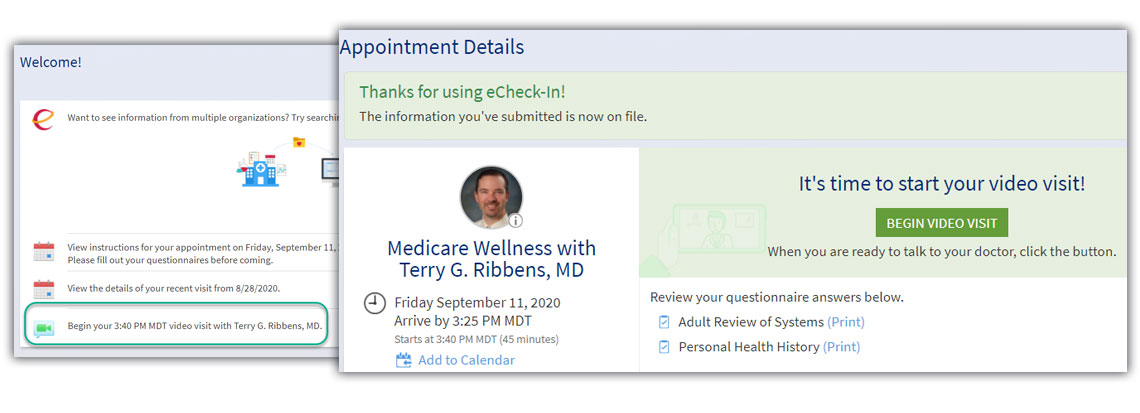
Task: Click the green BEGIN VIDEO VISIT button
Action: pos(942,223)
